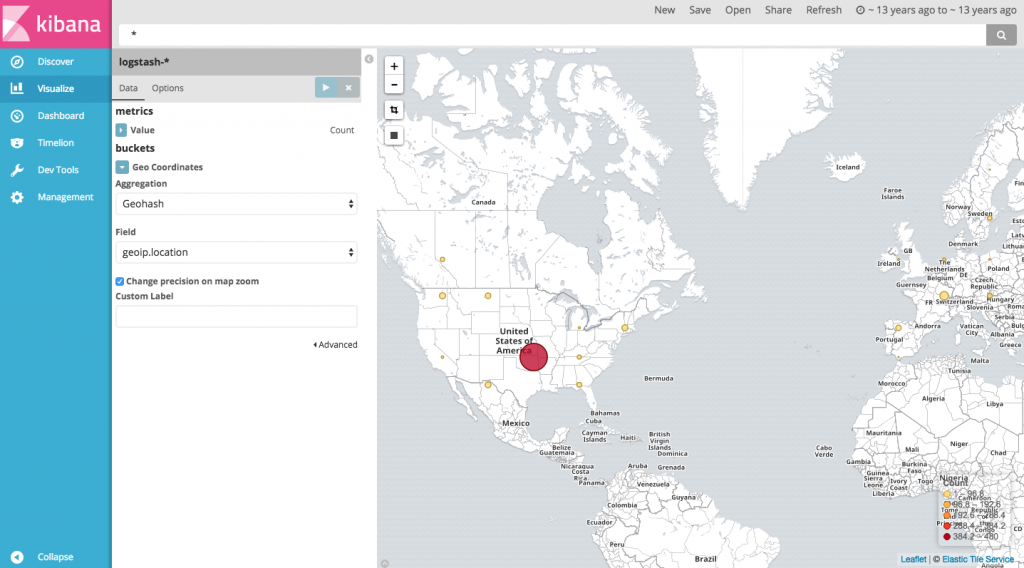Viewport: 1024px width, 568px height.
Task: Click New in top menu
Action: coord(665,10)
